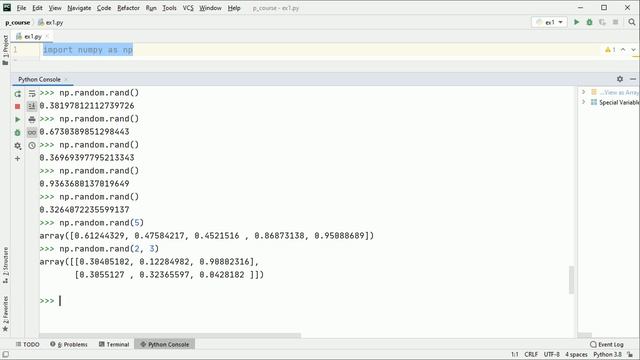The width and height of the screenshot is (640, 360).
Task: Click the import numpy as np line
Action: [88, 50]
